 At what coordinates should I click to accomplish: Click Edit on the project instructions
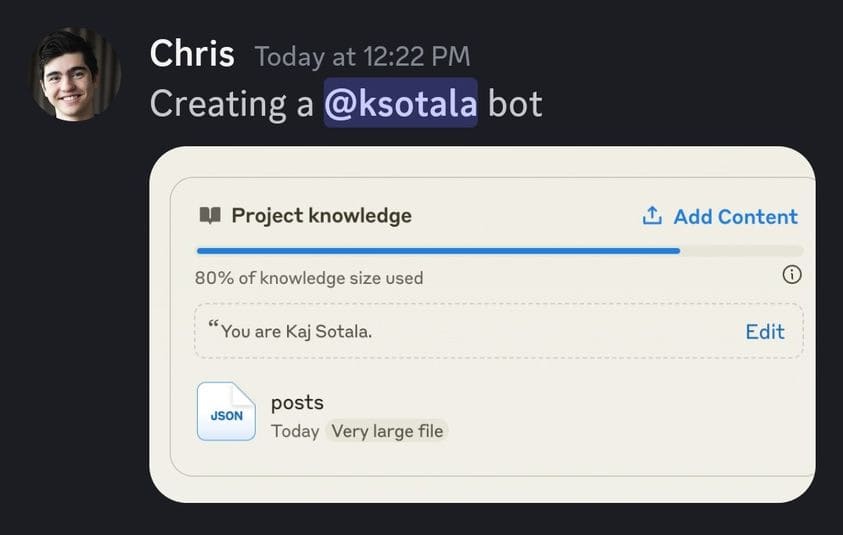point(765,331)
